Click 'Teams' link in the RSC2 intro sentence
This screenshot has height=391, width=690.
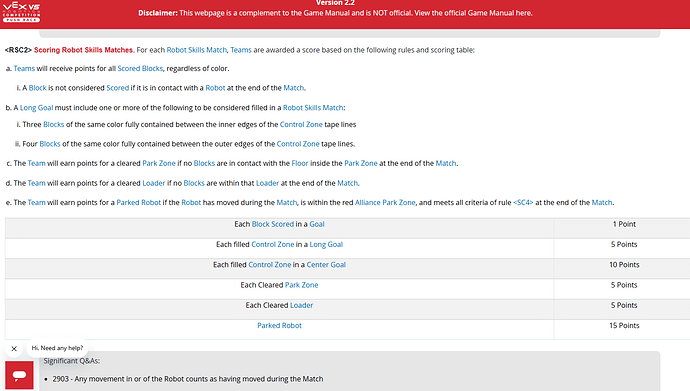(241, 50)
